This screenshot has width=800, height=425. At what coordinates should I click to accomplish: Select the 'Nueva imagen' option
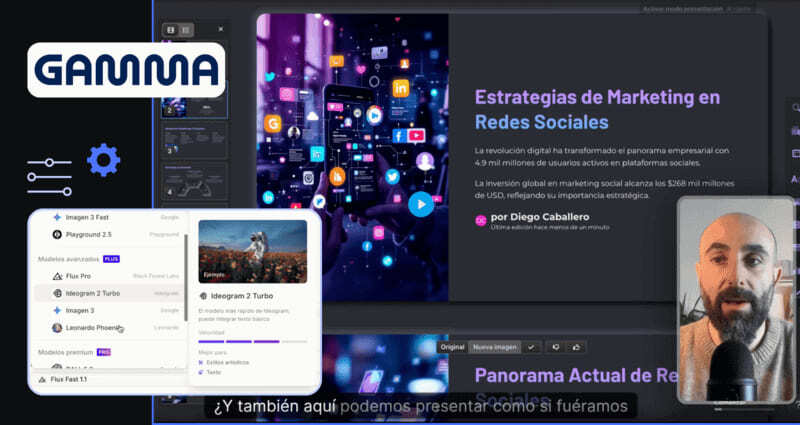pyautogui.click(x=494, y=347)
